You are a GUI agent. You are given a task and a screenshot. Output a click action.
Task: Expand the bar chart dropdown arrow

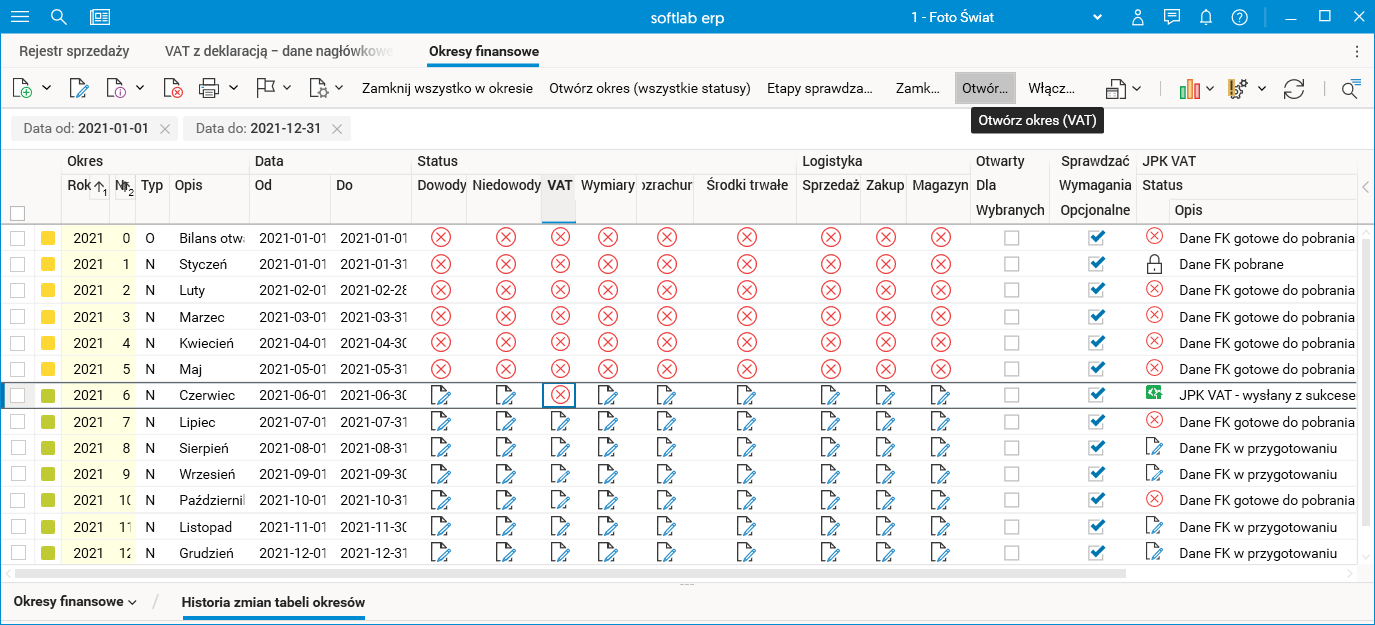[x=1210, y=88]
